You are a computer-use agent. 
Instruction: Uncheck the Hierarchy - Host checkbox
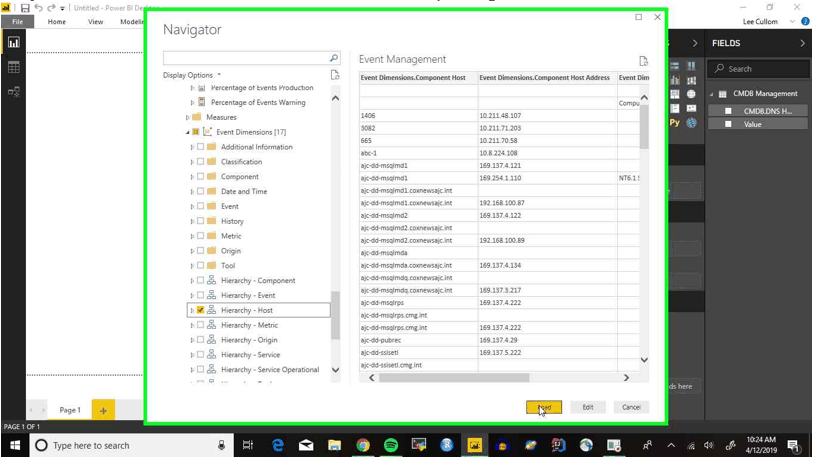200,310
